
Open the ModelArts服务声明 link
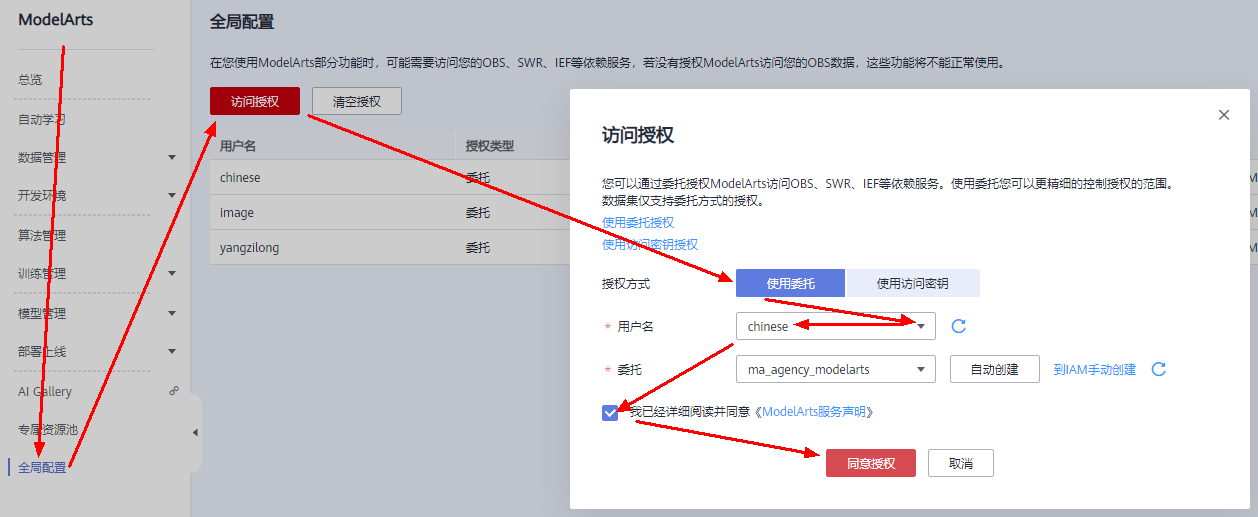click(815, 411)
